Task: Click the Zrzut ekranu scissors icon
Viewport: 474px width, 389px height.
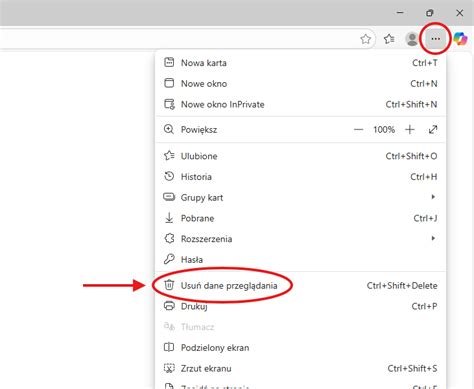Action: (169, 368)
